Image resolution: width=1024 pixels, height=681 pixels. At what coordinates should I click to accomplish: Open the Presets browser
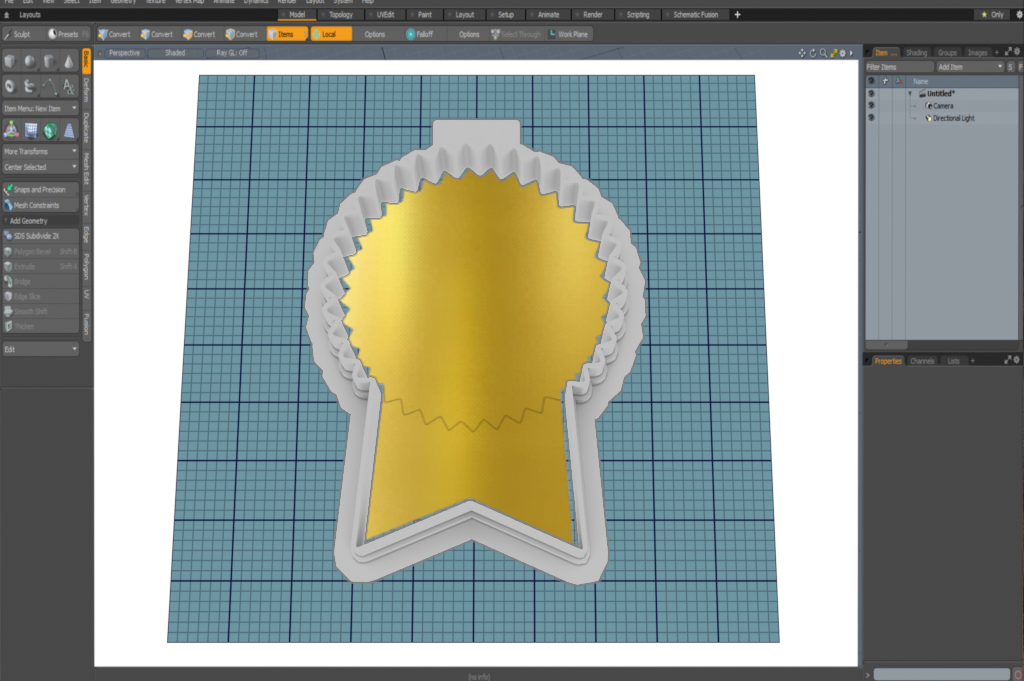point(67,34)
